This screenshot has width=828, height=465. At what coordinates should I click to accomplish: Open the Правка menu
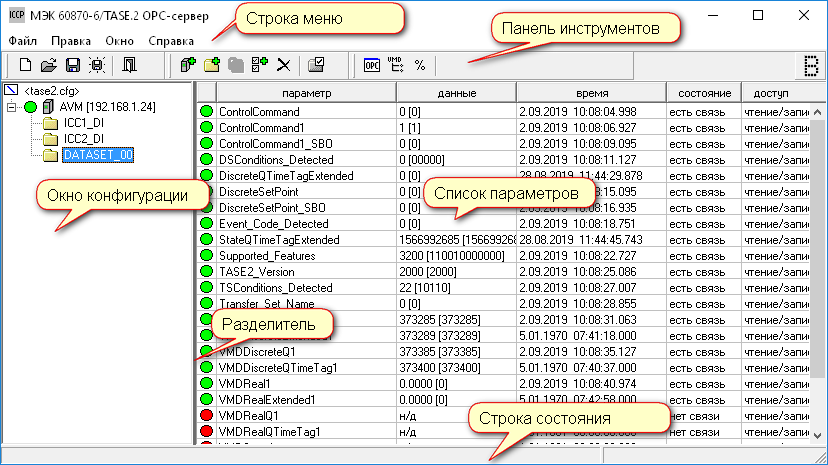[x=70, y=41]
